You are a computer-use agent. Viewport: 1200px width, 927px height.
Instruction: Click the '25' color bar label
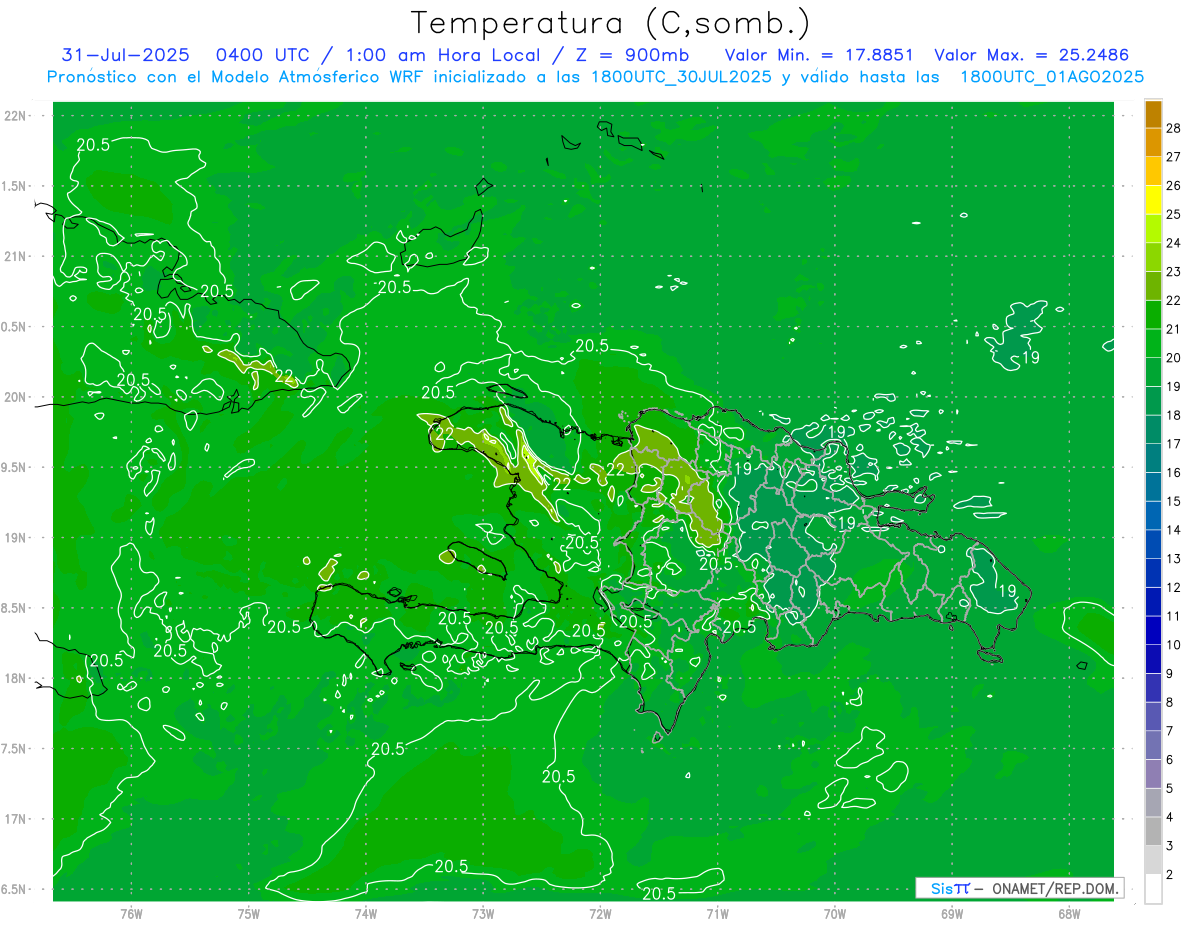point(1174,214)
